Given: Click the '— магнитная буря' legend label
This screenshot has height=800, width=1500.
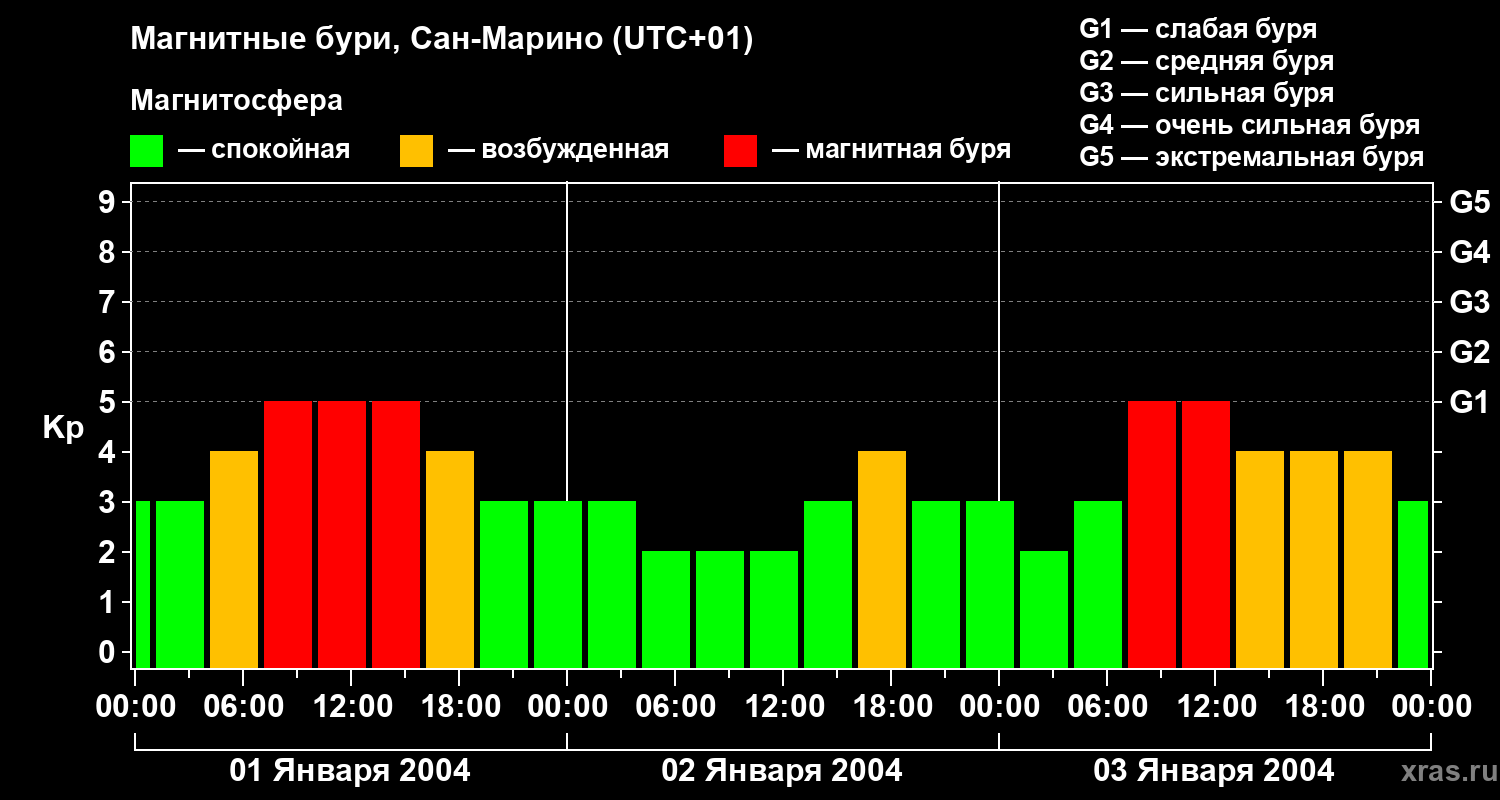Looking at the screenshot, I should 891,150.
